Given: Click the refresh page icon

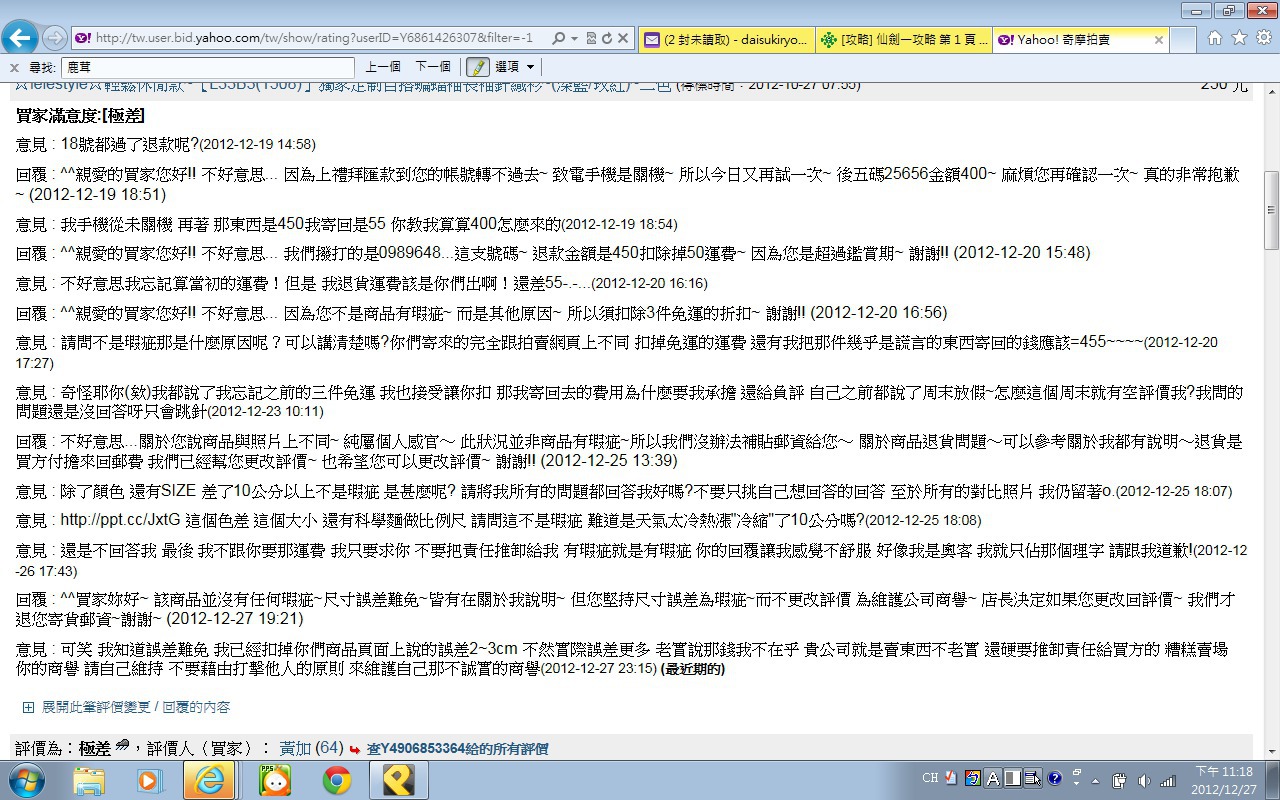Looking at the screenshot, I should point(606,39).
